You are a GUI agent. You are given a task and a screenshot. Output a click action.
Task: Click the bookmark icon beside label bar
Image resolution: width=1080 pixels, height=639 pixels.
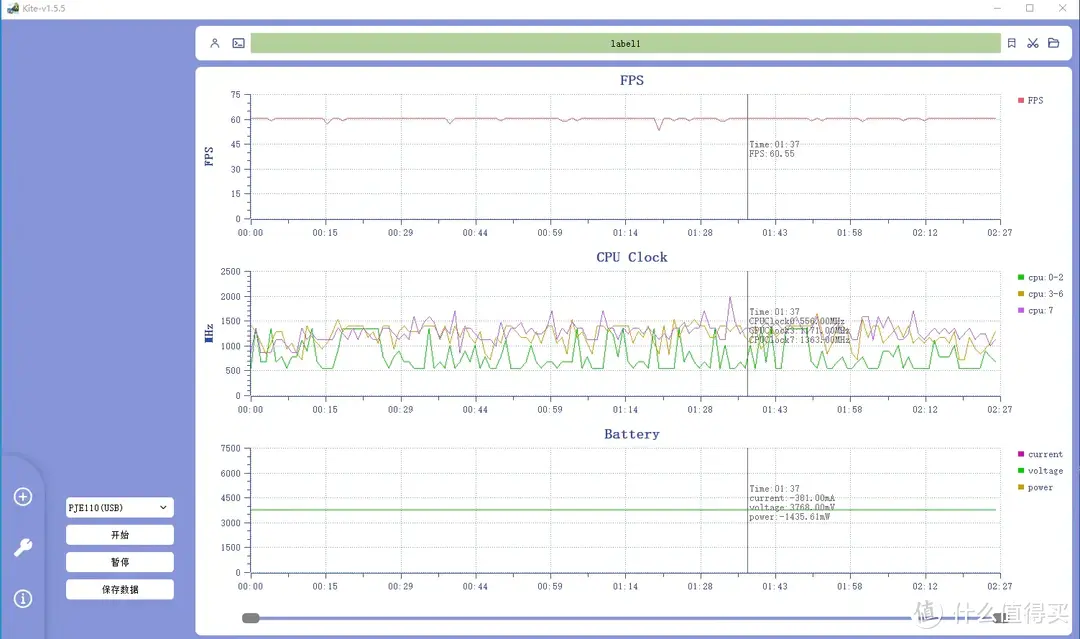pos(1012,44)
